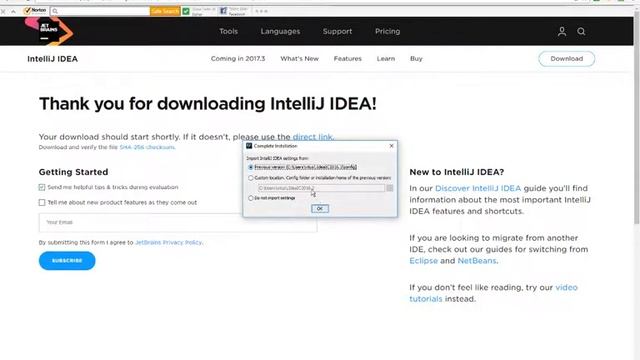
Task: Click the Safe Search button
Action: click(165, 11)
